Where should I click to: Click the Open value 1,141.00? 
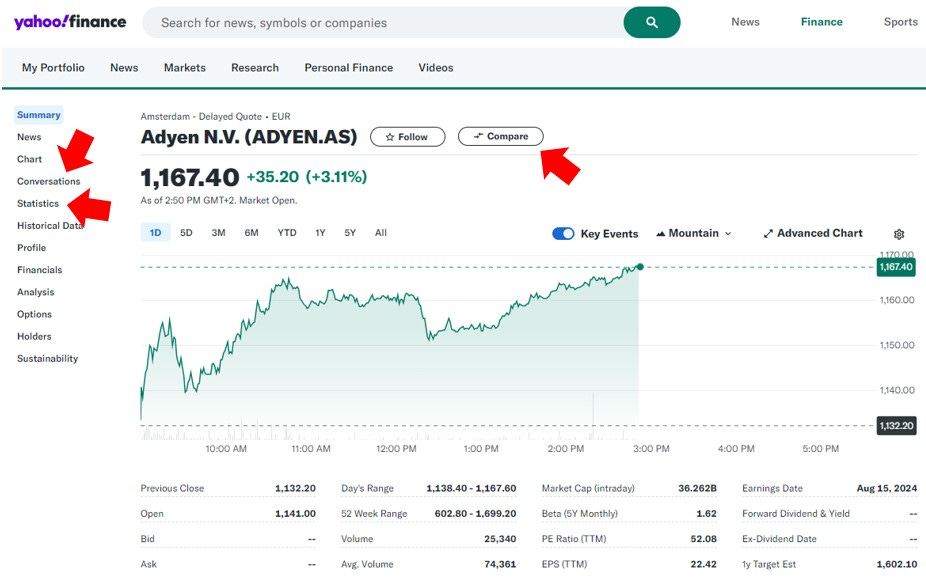pos(295,514)
